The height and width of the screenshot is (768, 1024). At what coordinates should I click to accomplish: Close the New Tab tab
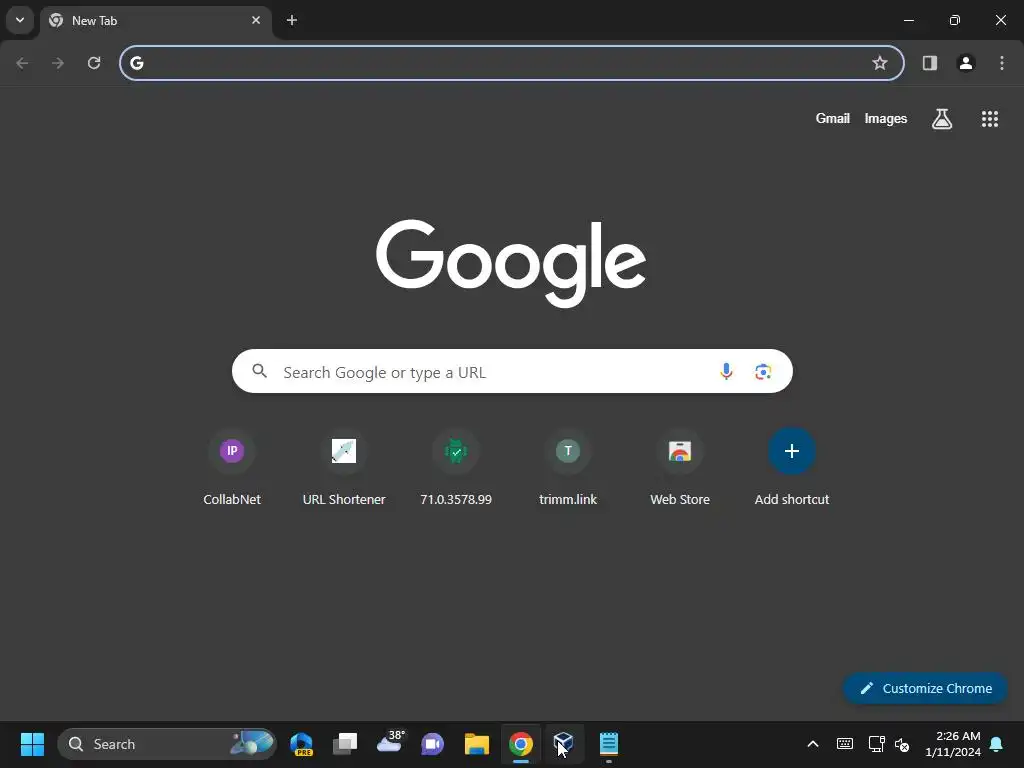(x=256, y=20)
